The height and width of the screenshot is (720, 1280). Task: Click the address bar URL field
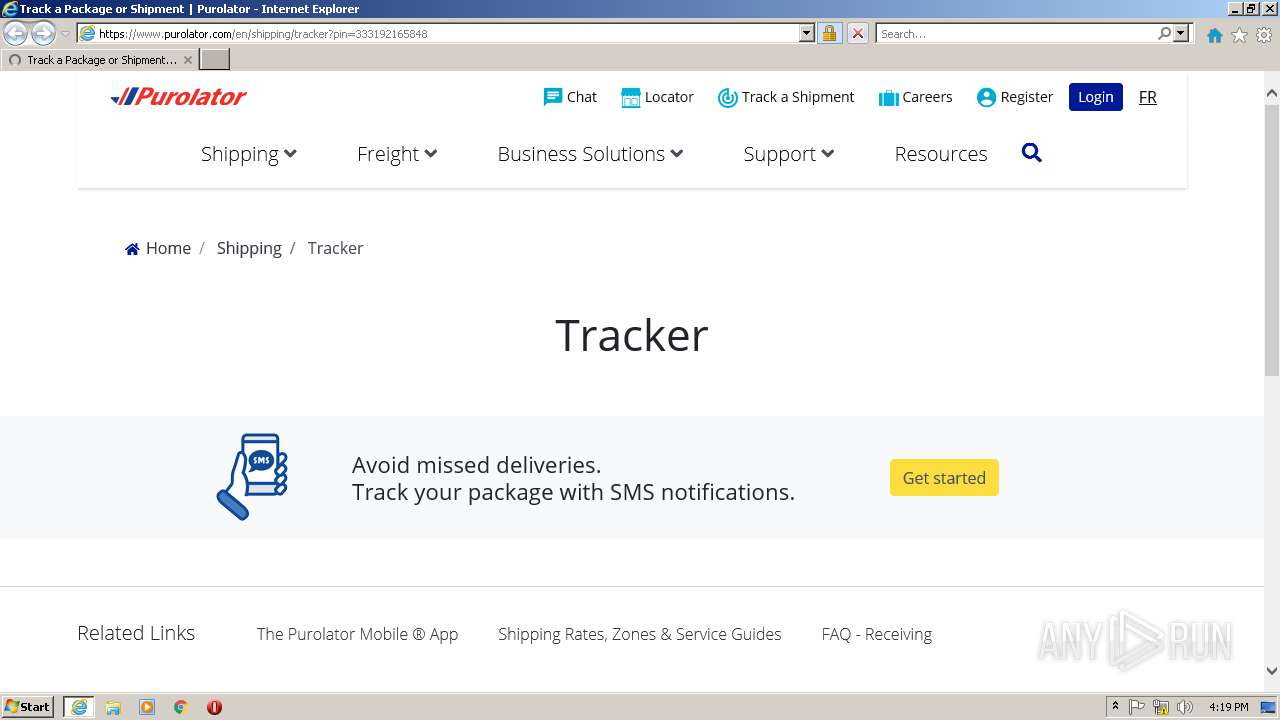pyautogui.click(x=447, y=33)
